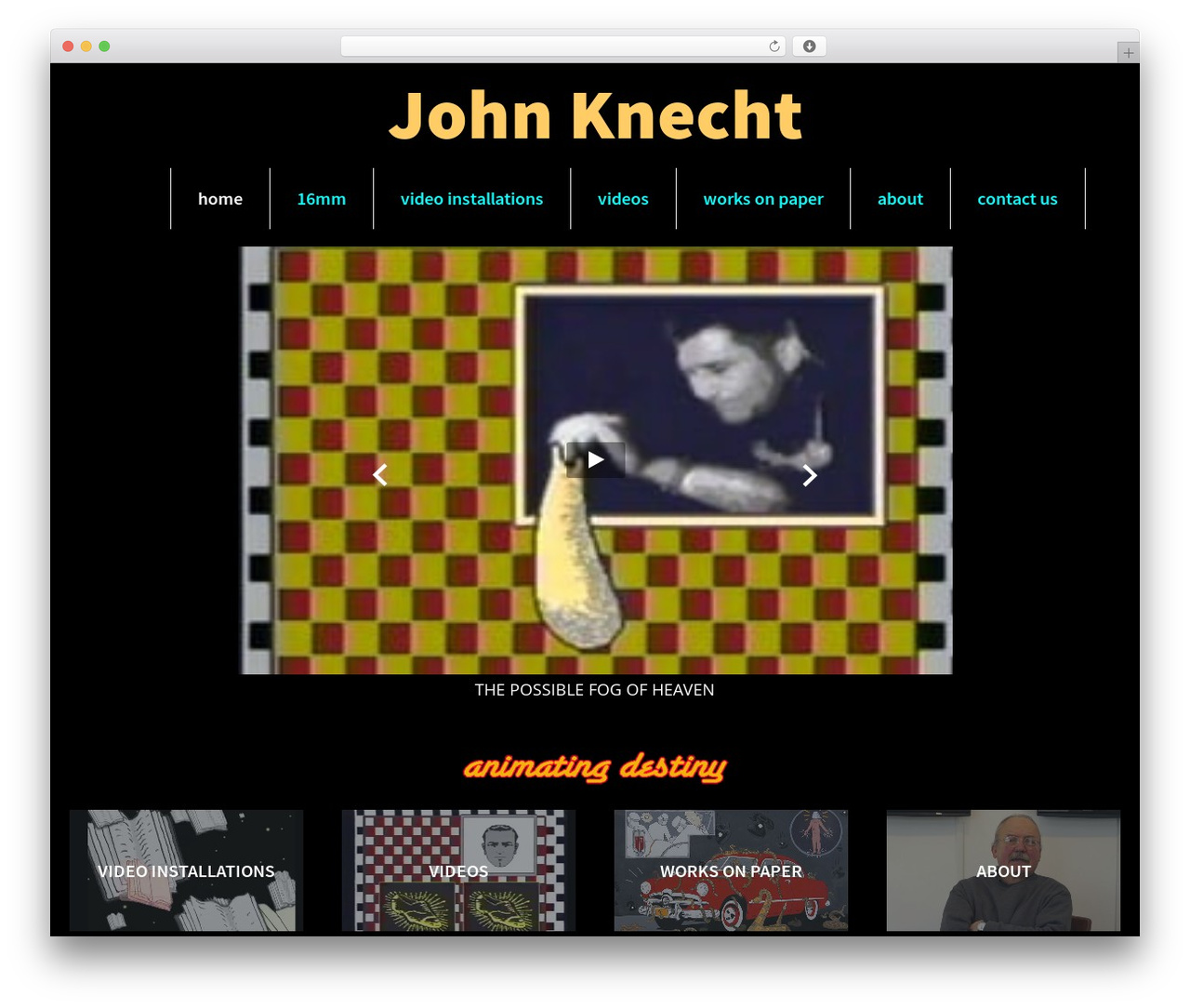Open VIDEOS thumbnail tile

[458, 870]
